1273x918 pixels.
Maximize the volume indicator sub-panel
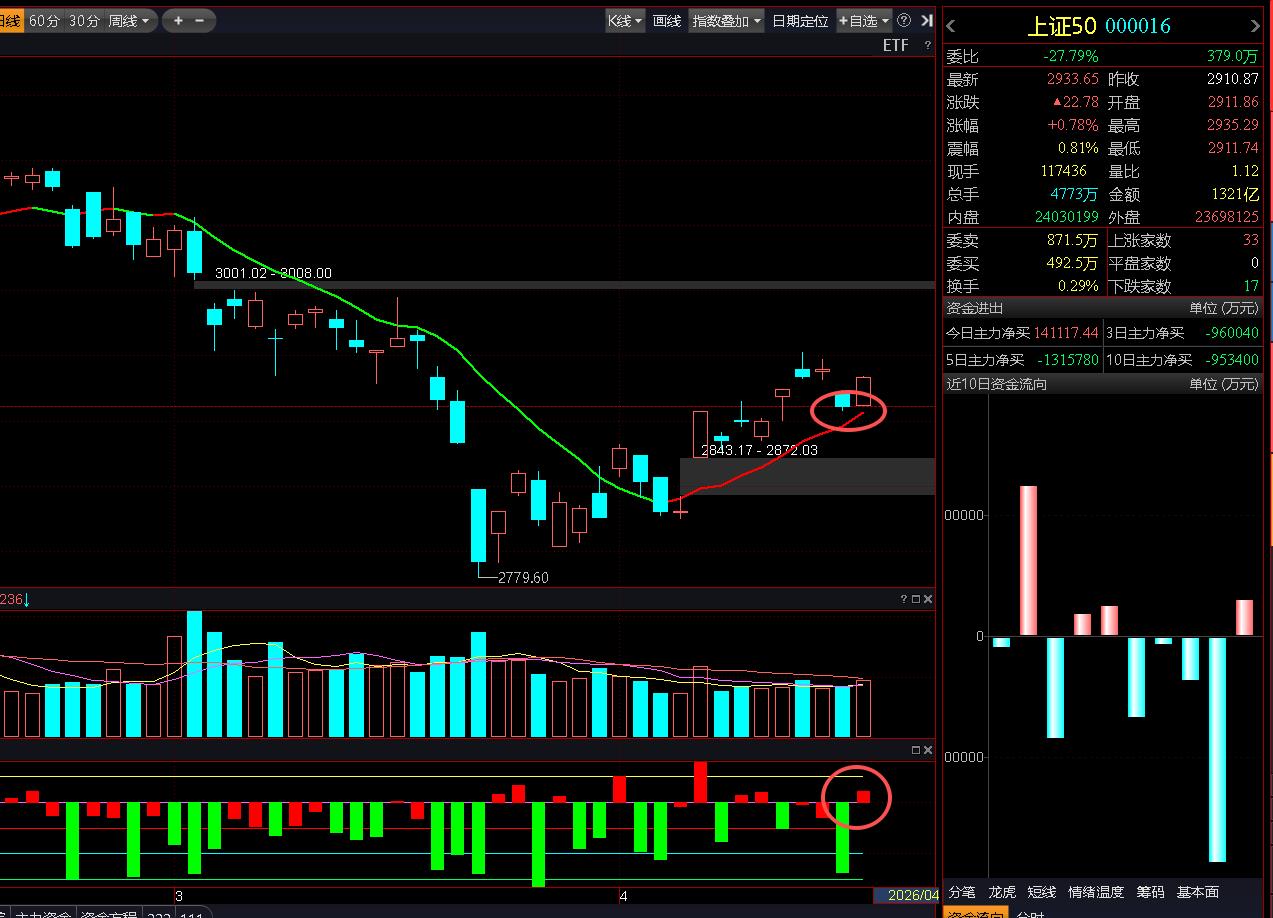pos(915,599)
